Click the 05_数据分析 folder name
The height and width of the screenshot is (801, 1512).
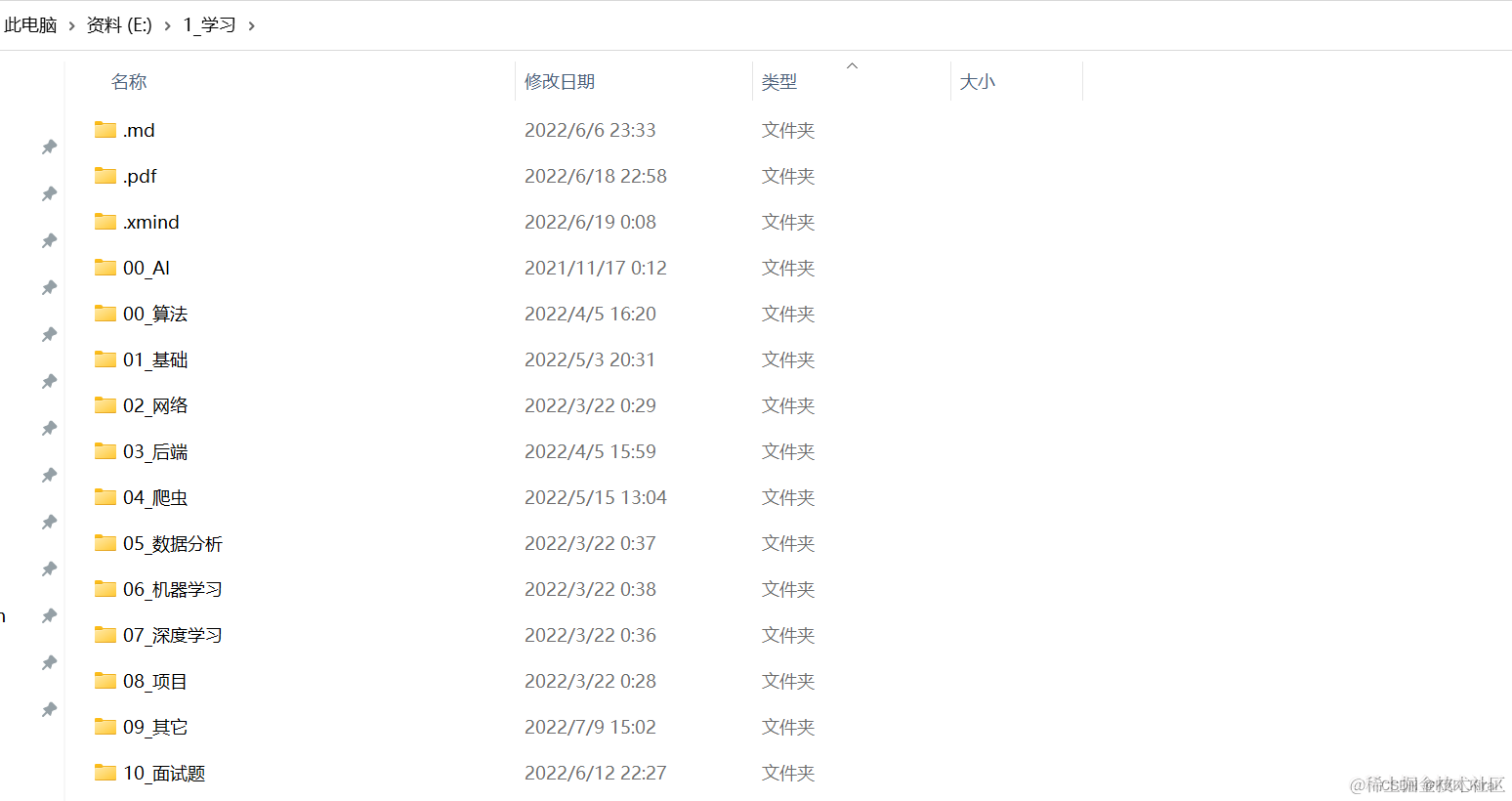pyautogui.click(x=173, y=544)
